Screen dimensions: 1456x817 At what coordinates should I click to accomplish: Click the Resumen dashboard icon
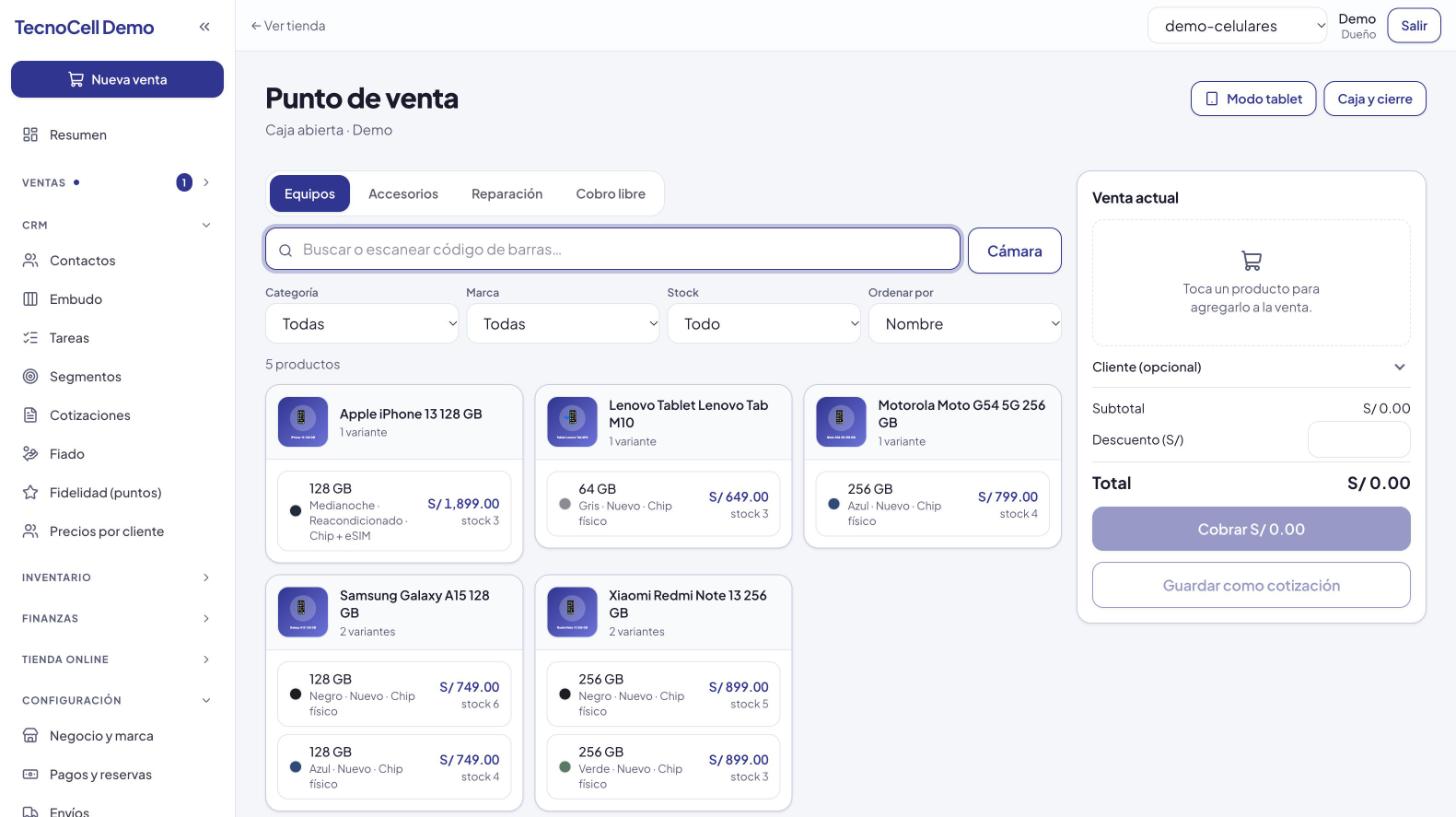(30, 135)
